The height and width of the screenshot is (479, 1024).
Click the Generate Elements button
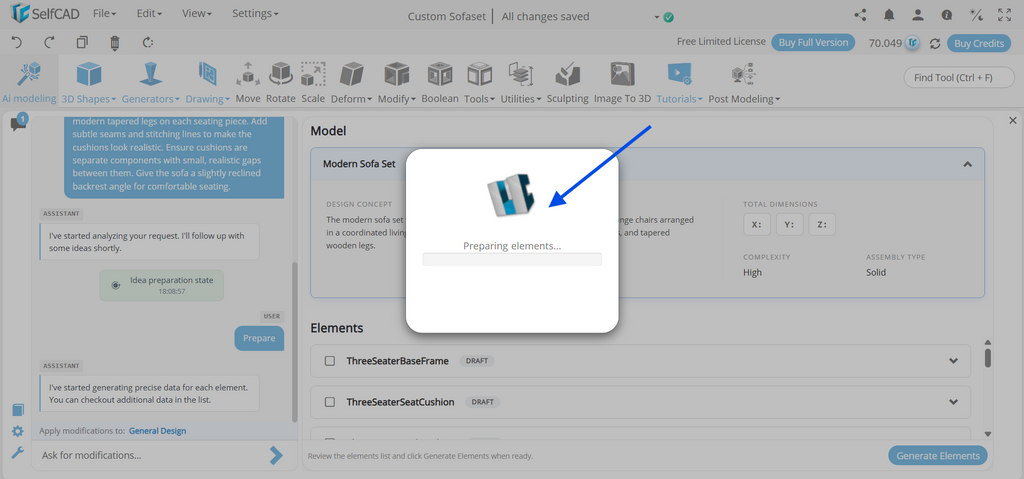tap(938, 455)
